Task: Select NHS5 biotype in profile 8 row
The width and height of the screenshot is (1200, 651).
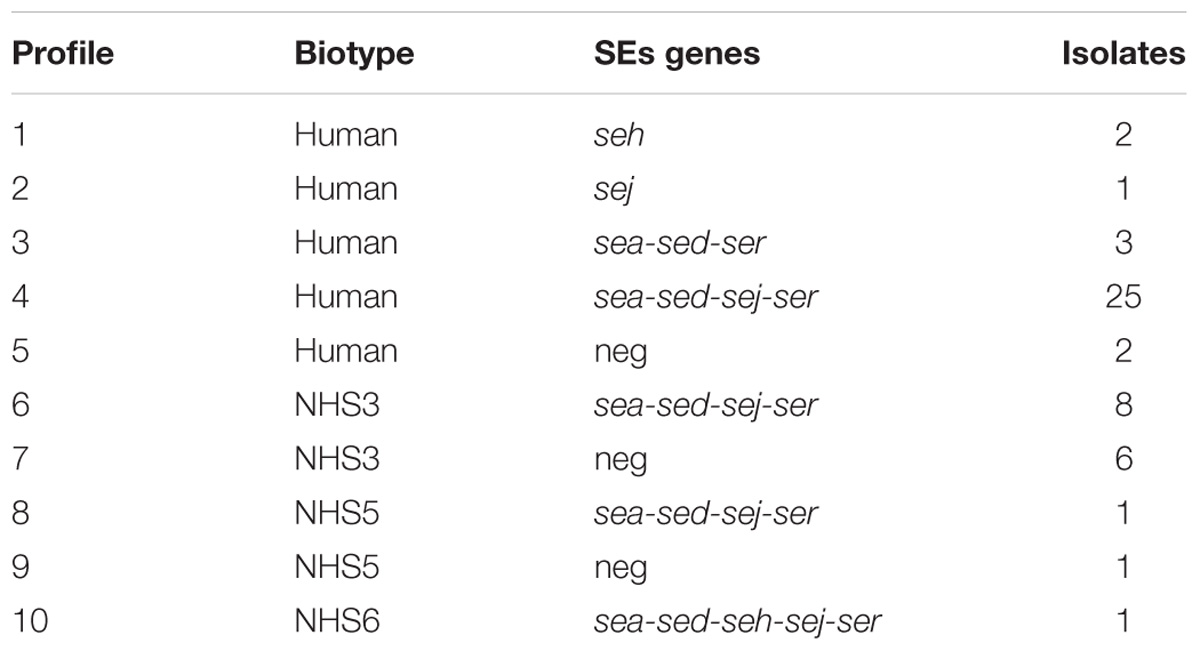Action: pos(337,513)
